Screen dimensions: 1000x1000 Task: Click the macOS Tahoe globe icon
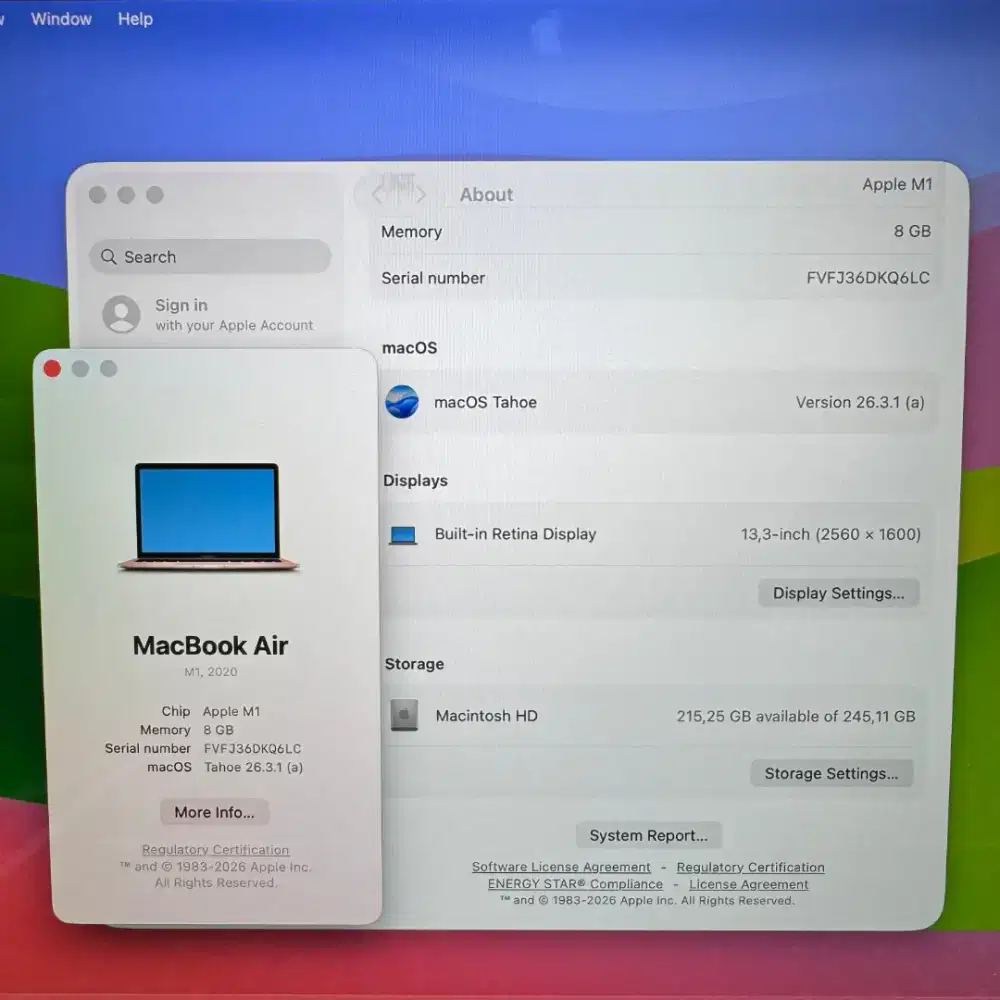click(x=401, y=402)
